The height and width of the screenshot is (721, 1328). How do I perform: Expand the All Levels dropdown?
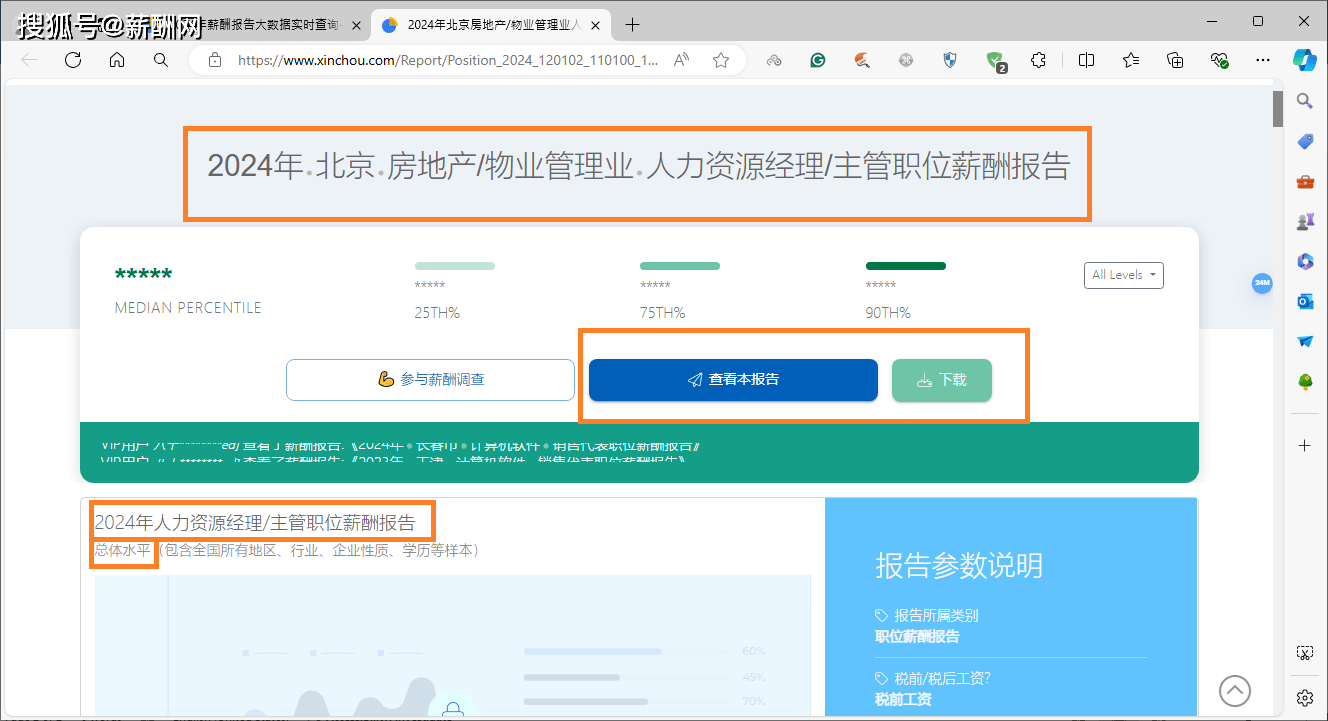(x=1124, y=275)
